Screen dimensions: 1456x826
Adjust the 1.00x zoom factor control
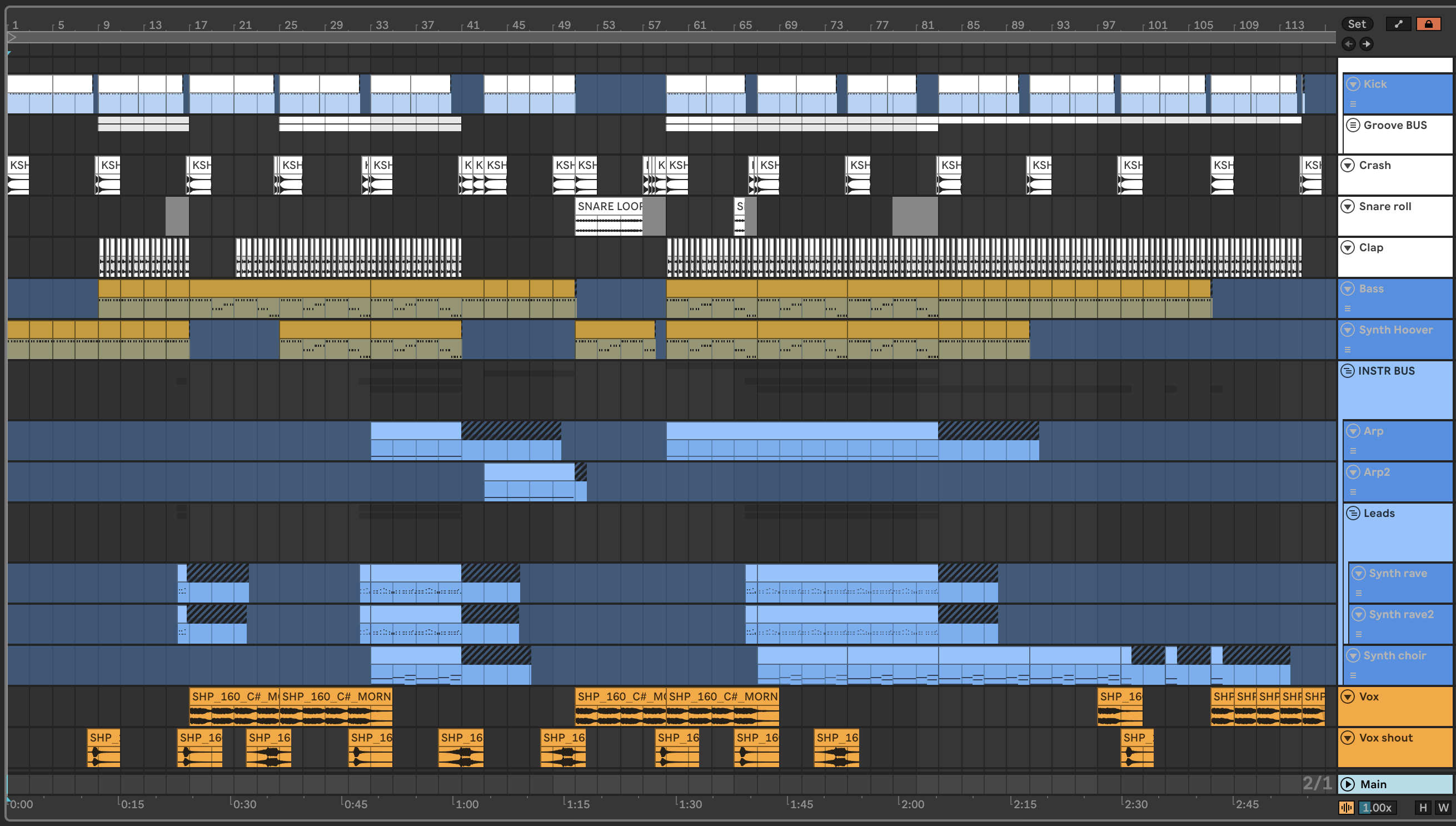(x=1377, y=807)
